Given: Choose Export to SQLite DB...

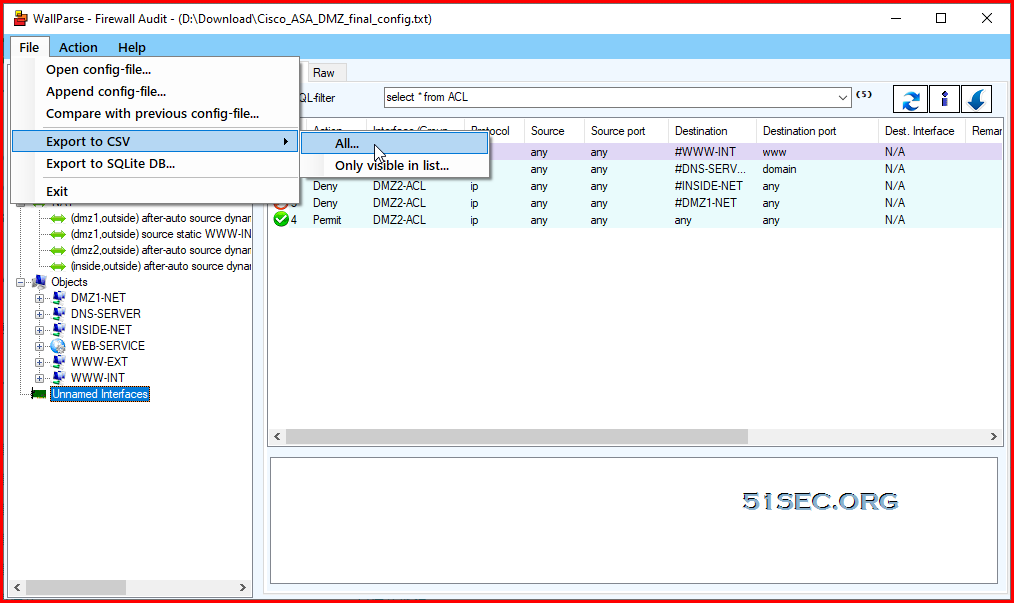Looking at the screenshot, I should point(155,163).
